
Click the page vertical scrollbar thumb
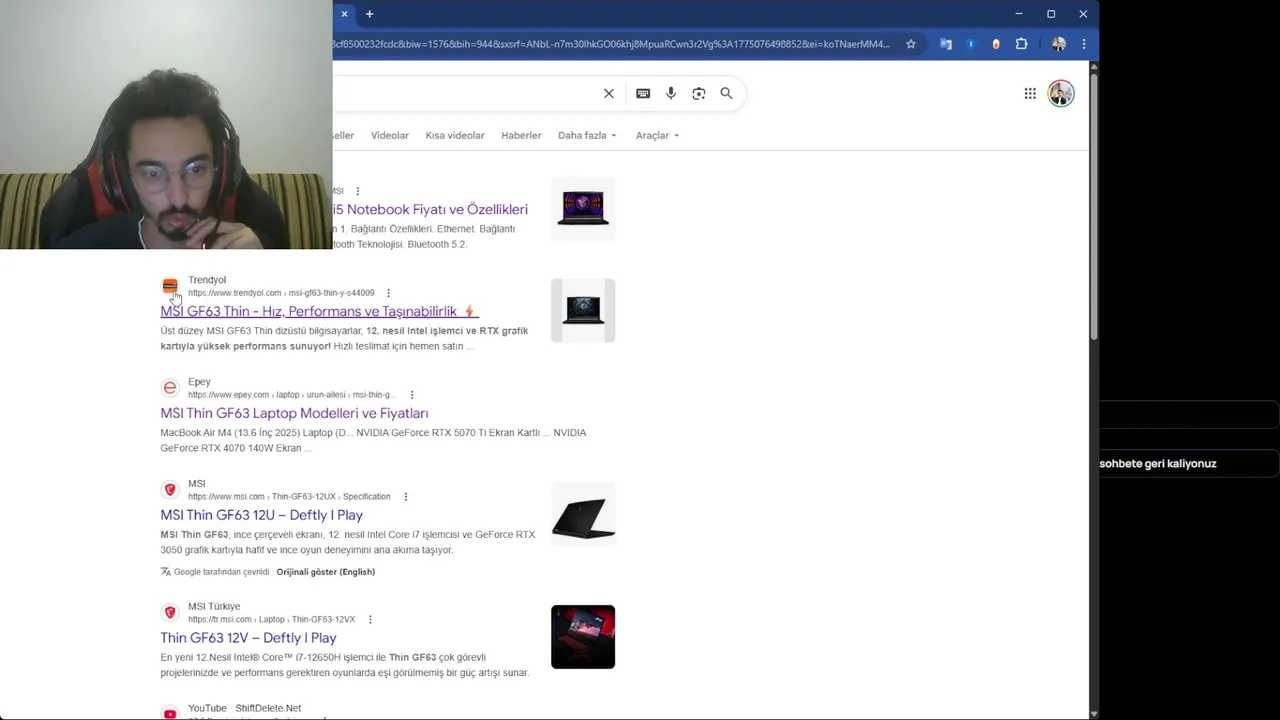coord(1093,205)
